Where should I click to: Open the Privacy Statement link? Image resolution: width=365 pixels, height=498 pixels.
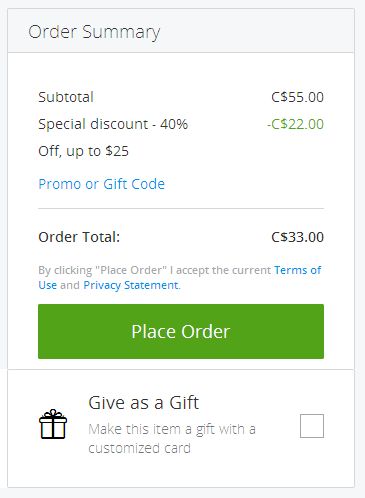coord(131,285)
